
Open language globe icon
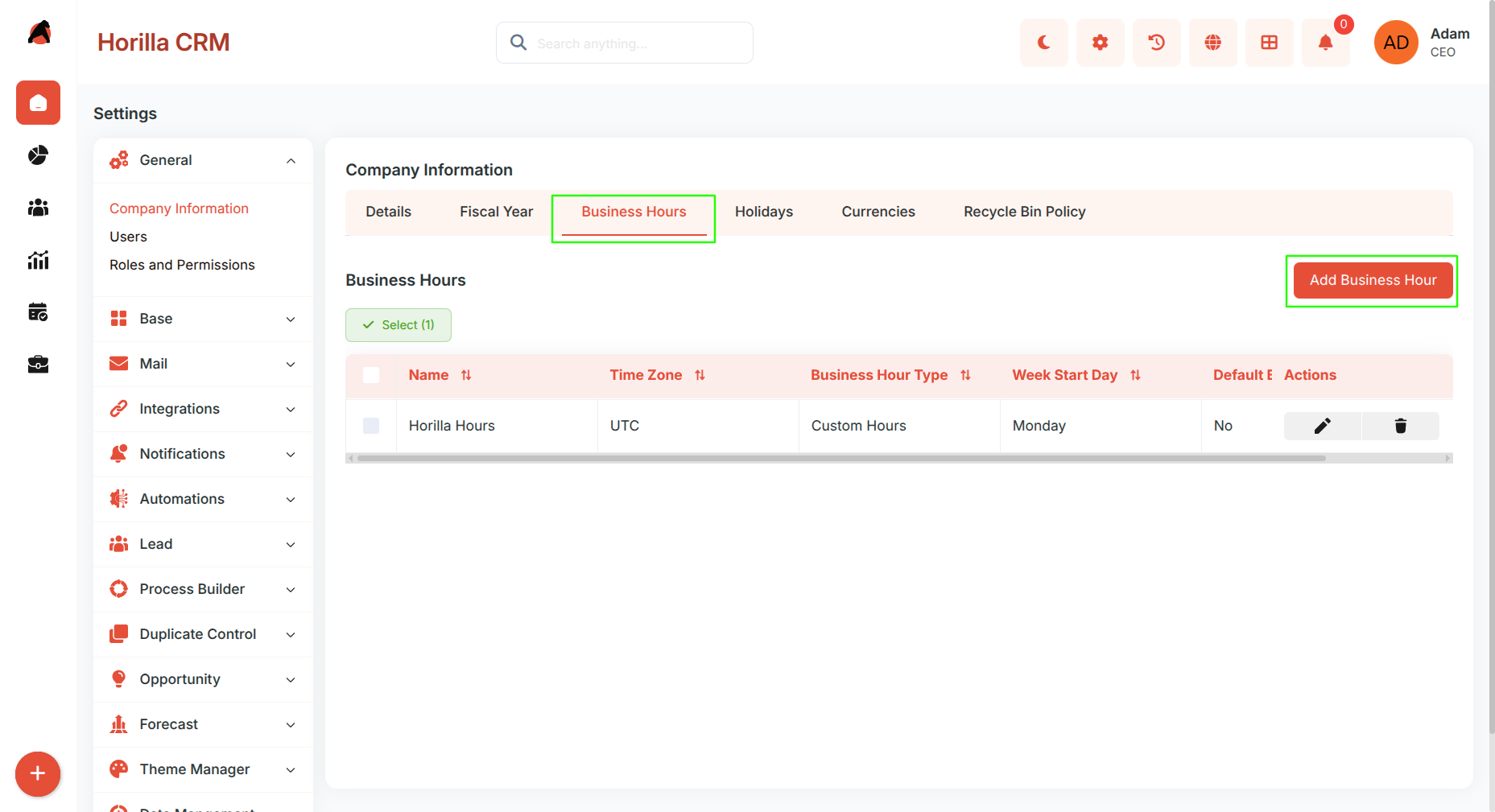(x=1212, y=43)
